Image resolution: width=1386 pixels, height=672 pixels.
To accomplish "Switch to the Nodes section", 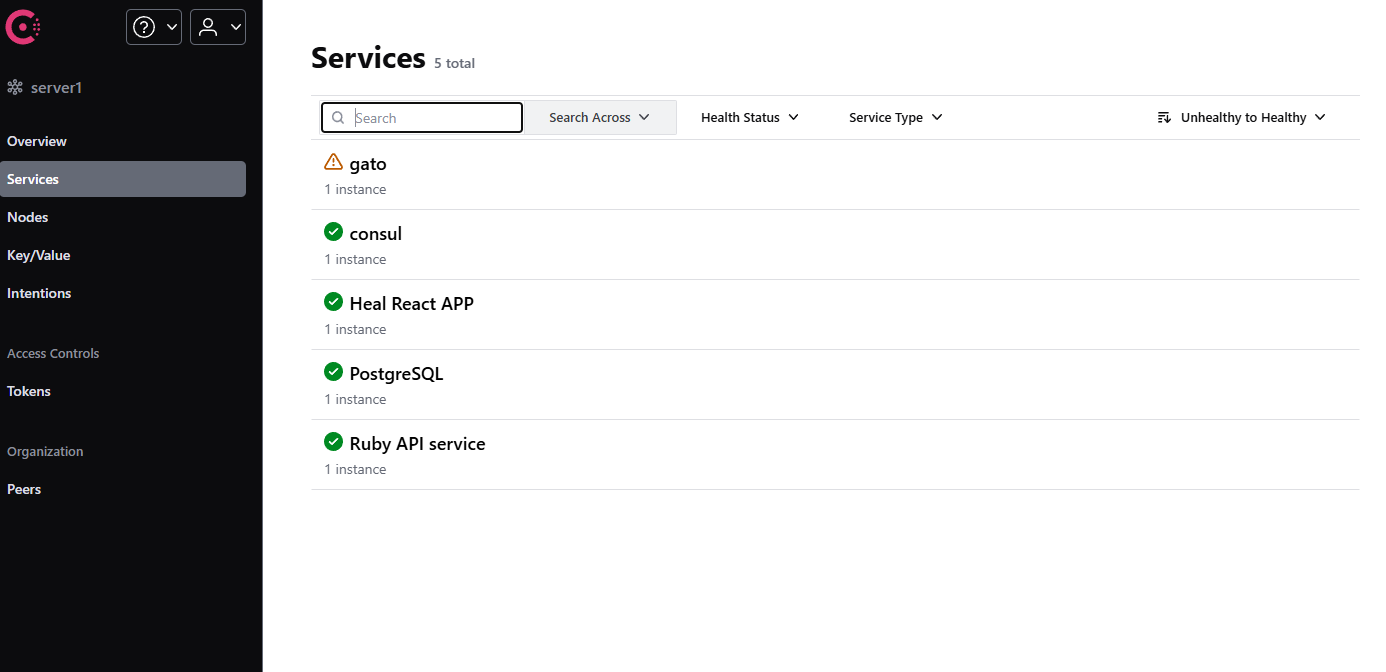I will (27, 217).
